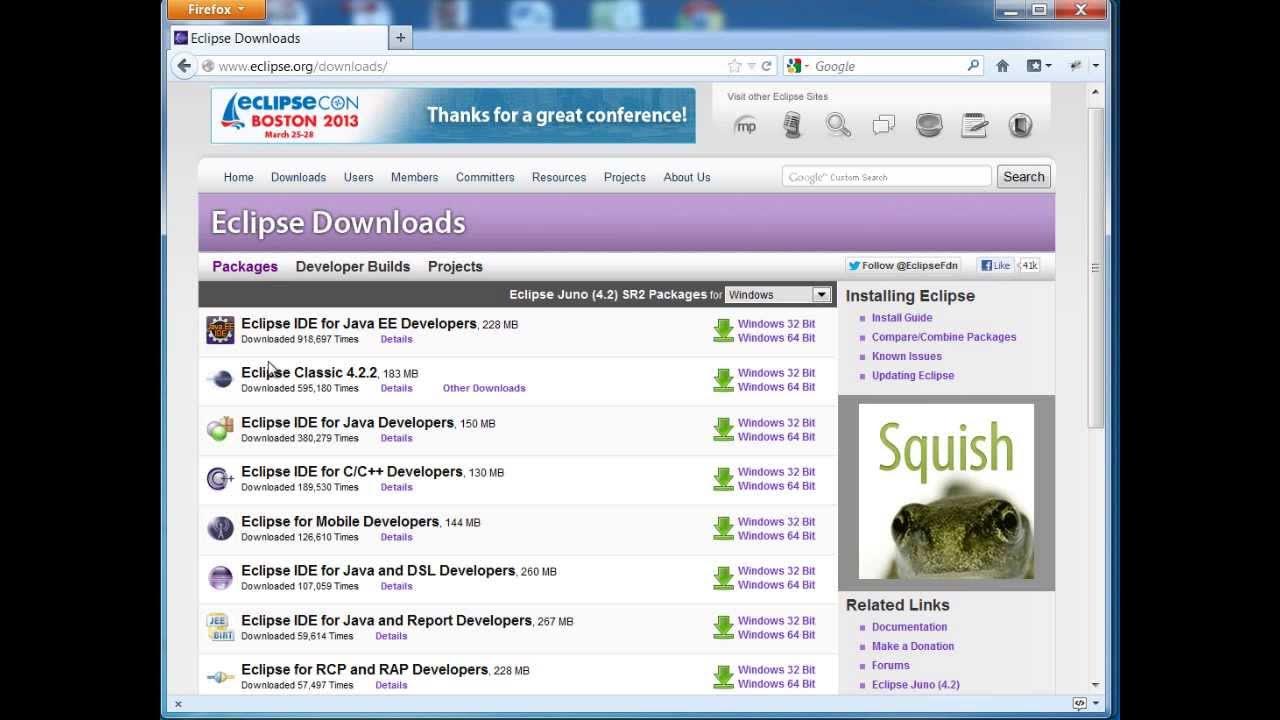The image size is (1280, 720).
Task: Bookmark page with the star icon
Action: coord(735,66)
